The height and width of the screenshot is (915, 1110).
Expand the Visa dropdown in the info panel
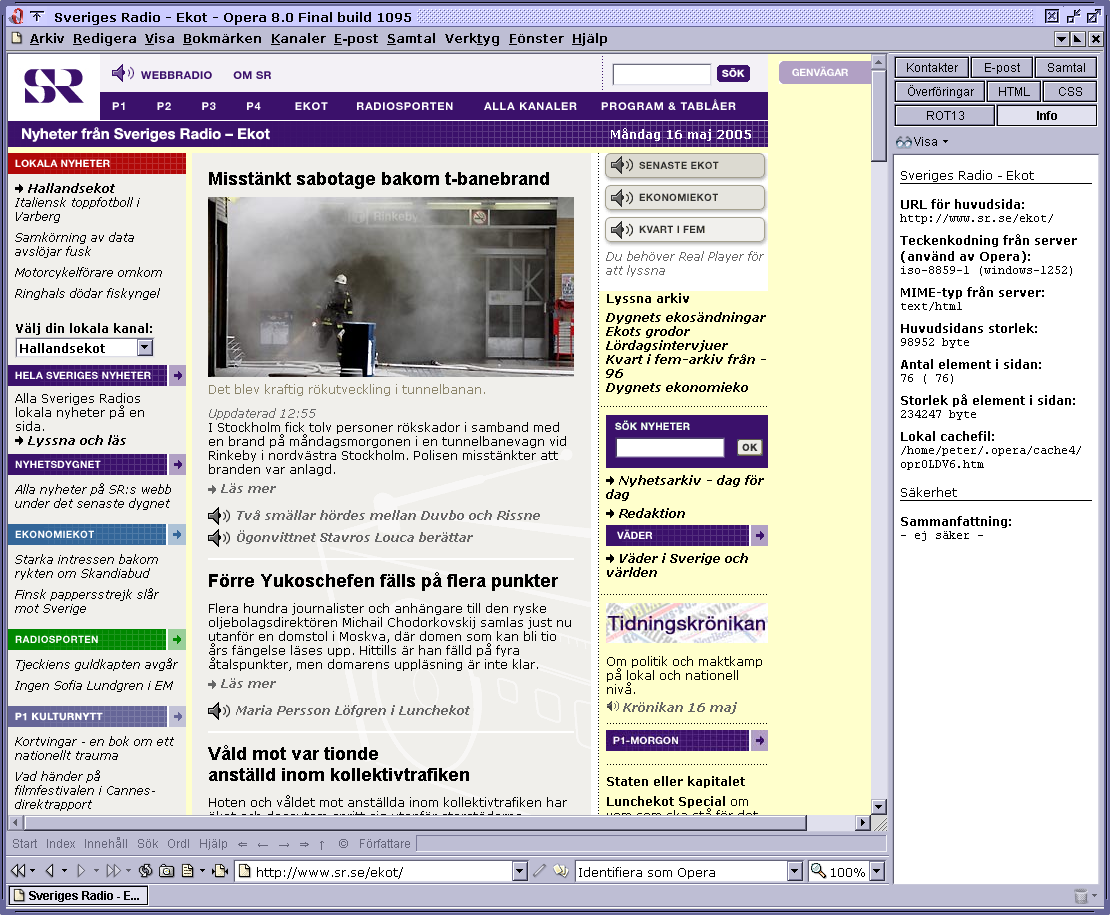924,142
